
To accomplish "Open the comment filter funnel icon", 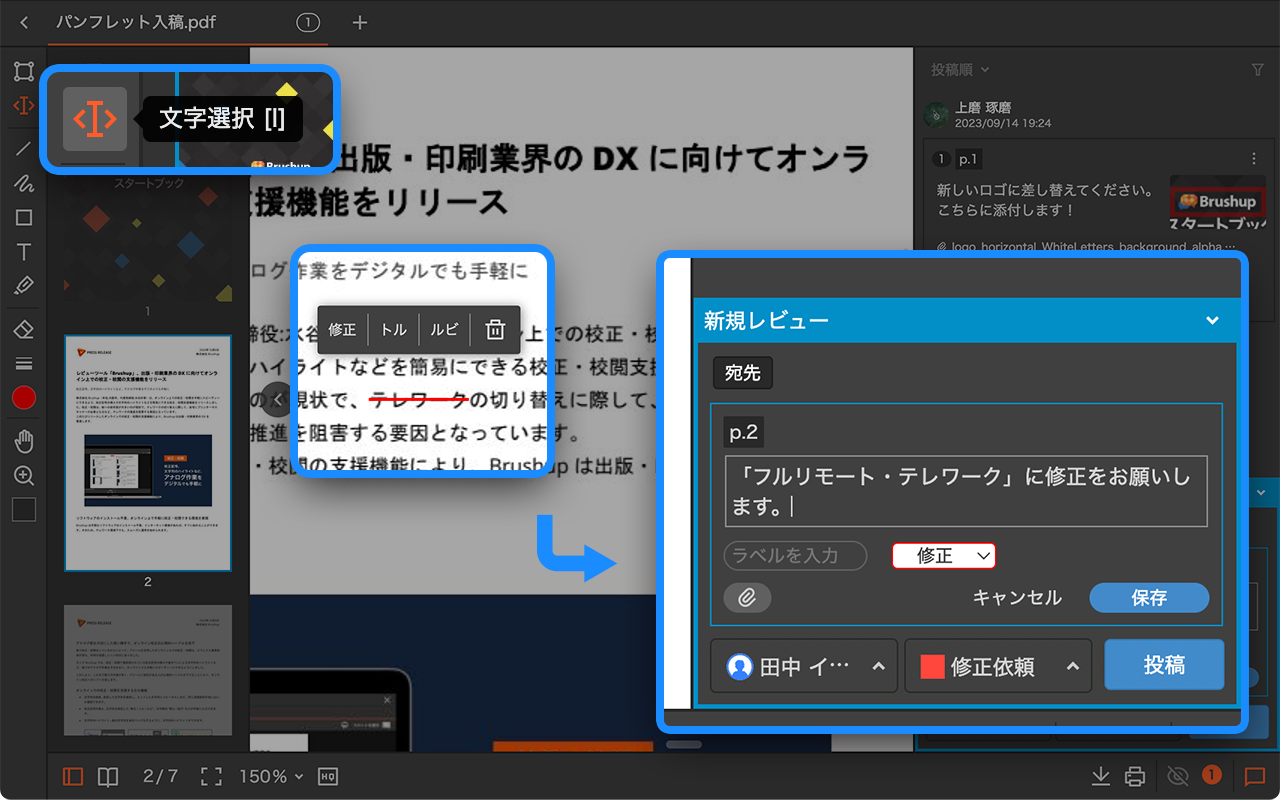I will coord(1258,70).
